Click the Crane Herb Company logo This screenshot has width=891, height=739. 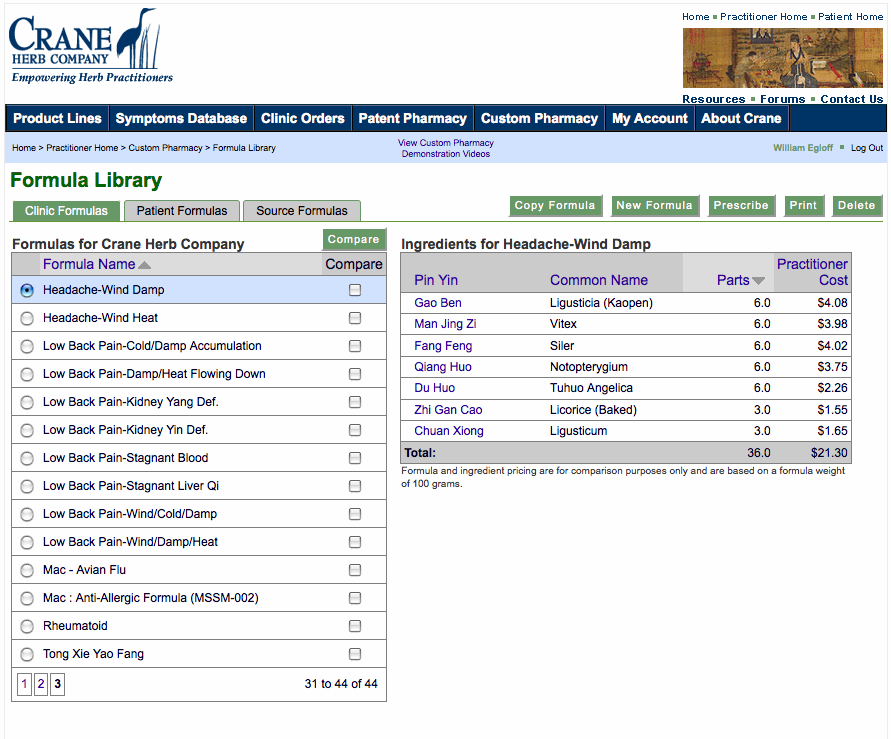coord(90,46)
